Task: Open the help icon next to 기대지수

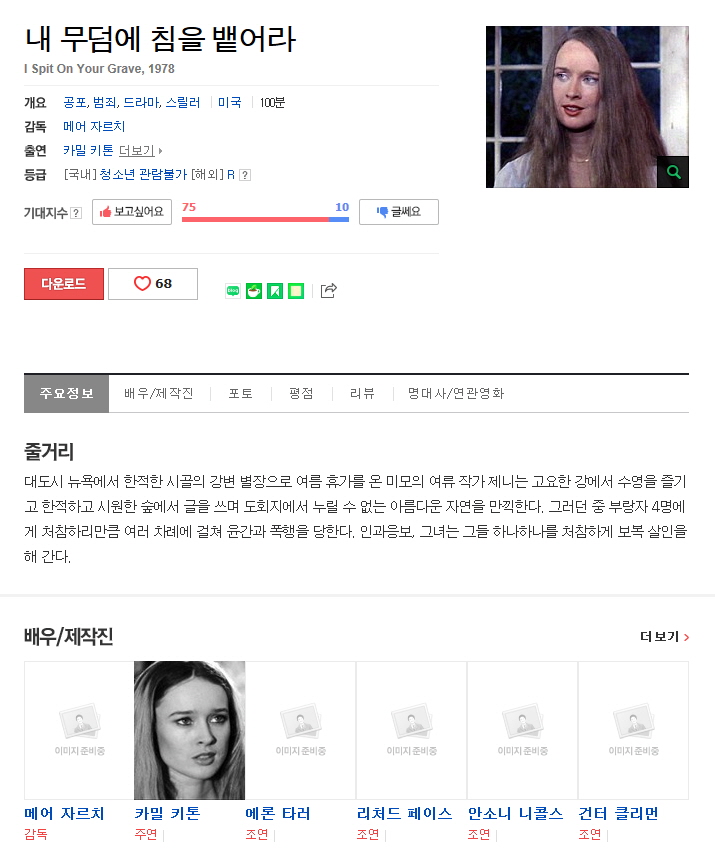Action: 77,213
